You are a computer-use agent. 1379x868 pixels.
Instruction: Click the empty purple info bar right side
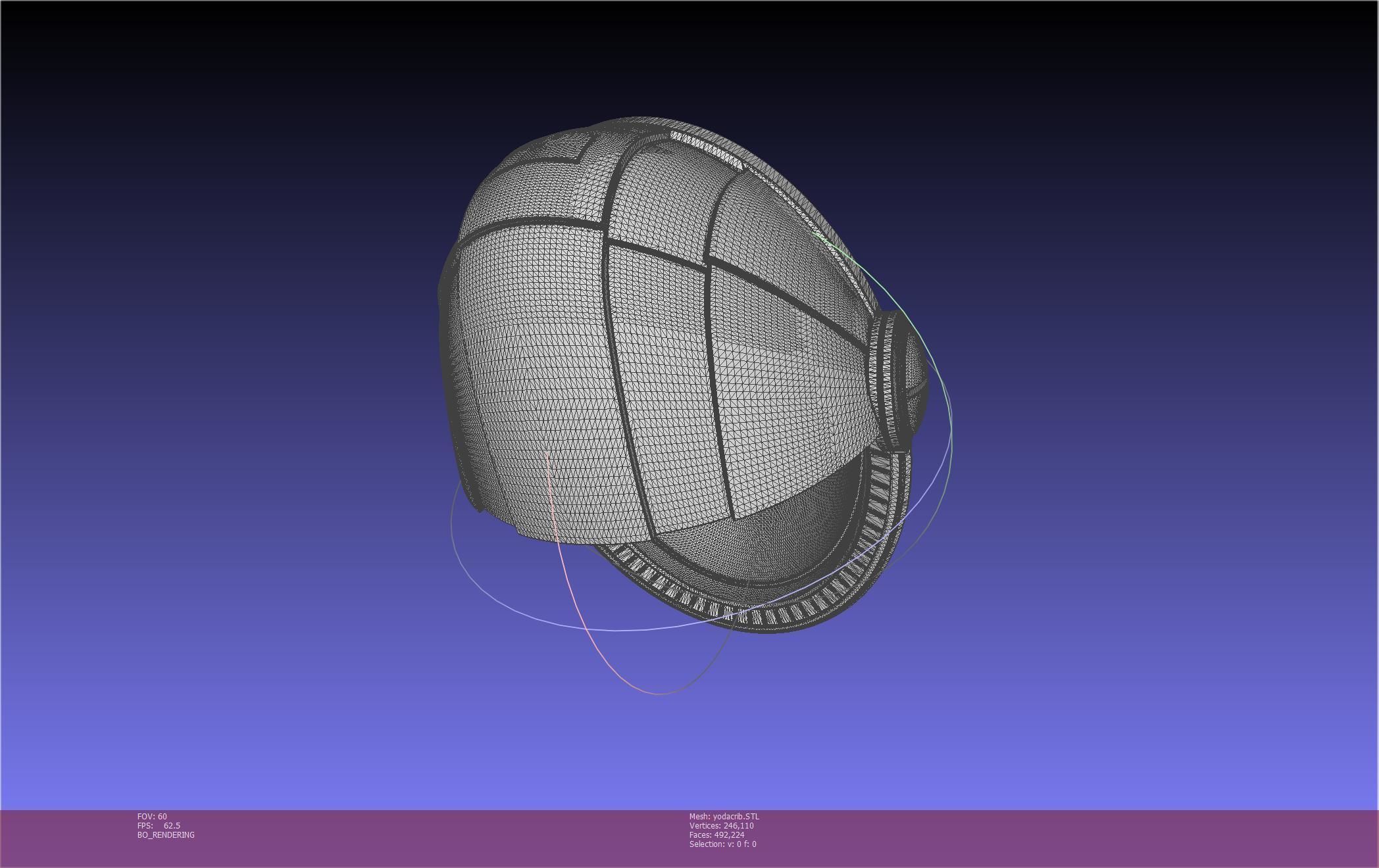pos(1118,838)
